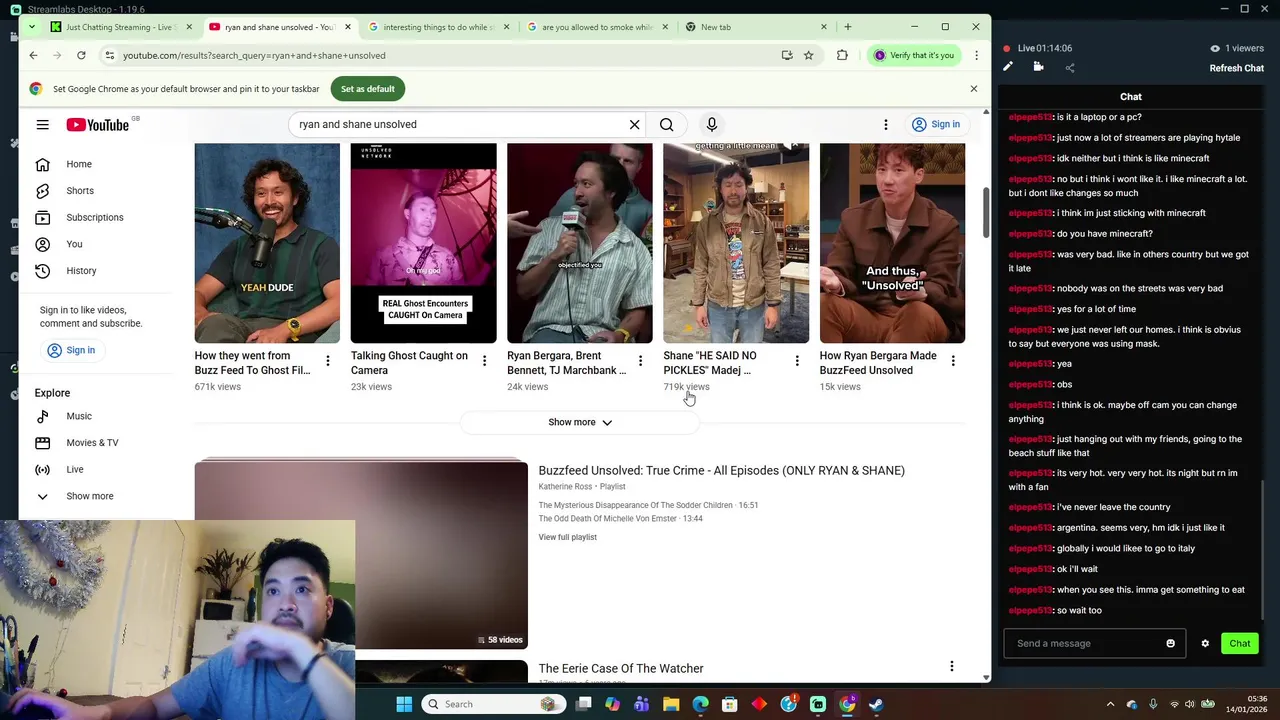Click Refresh Chat in Streamlabs
This screenshot has width=1280, height=720.
1237,68
